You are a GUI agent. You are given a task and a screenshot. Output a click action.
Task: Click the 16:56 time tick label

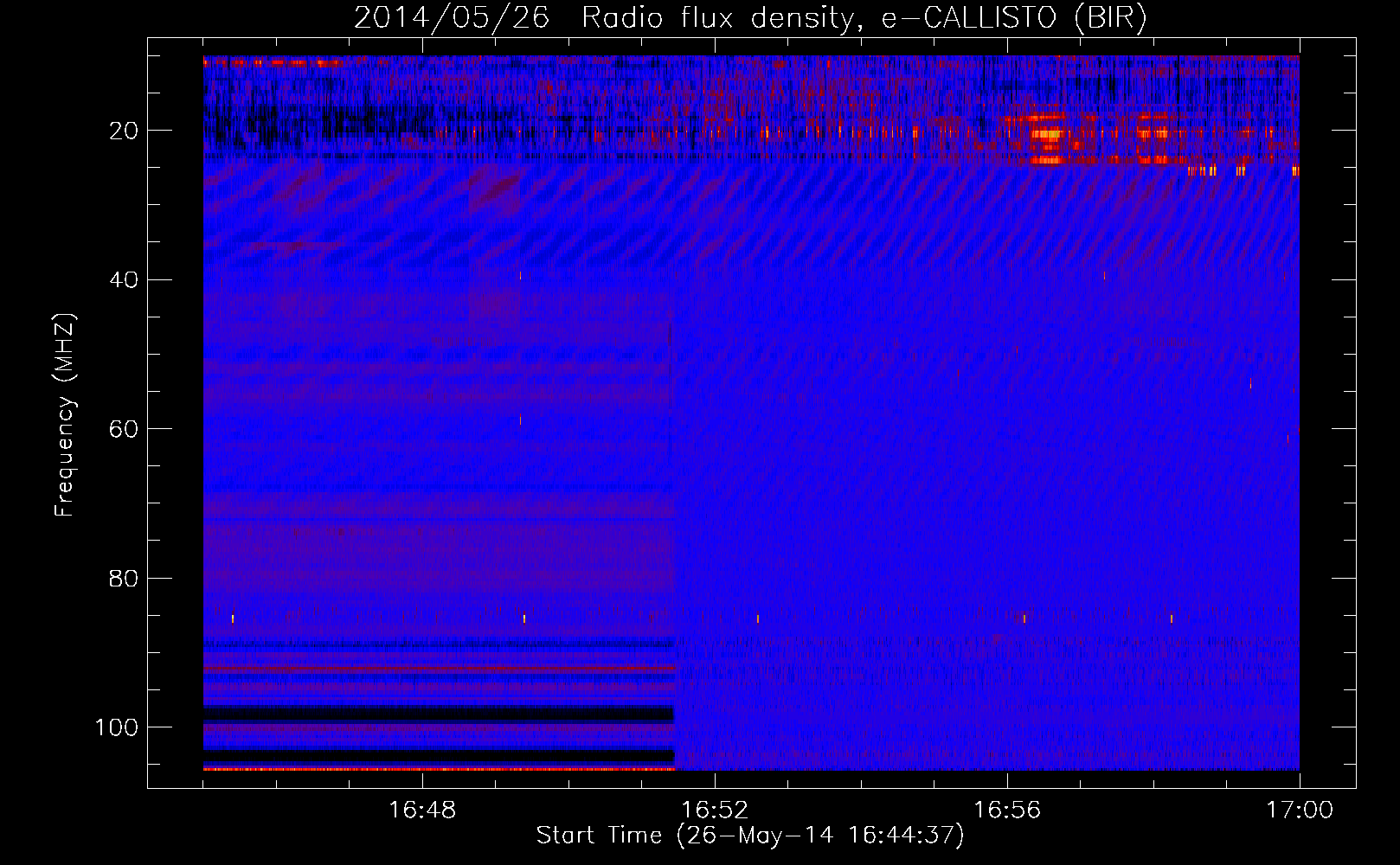click(x=1007, y=810)
